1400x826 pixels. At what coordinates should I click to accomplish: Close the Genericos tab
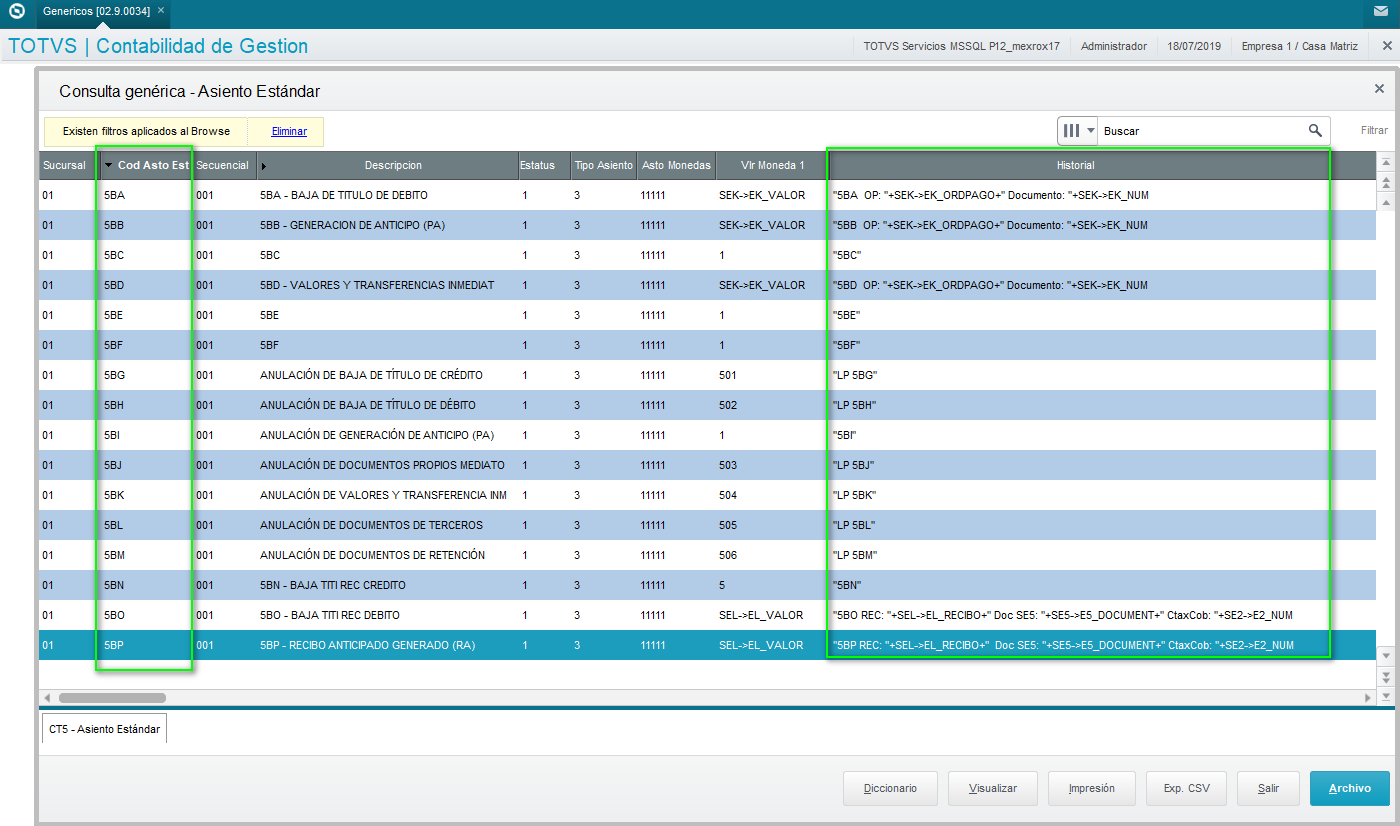[x=162, y=10]
